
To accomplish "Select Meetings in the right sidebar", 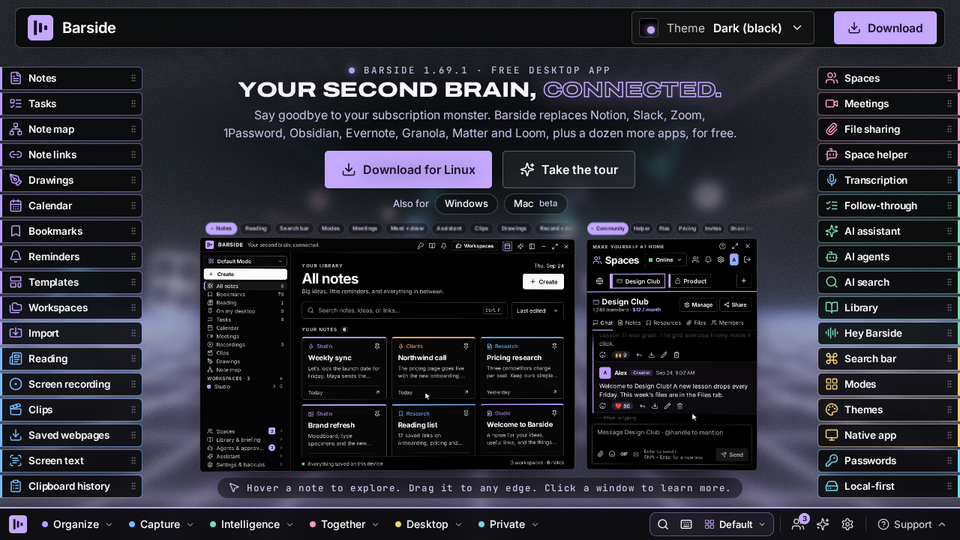I will (888, 104).
